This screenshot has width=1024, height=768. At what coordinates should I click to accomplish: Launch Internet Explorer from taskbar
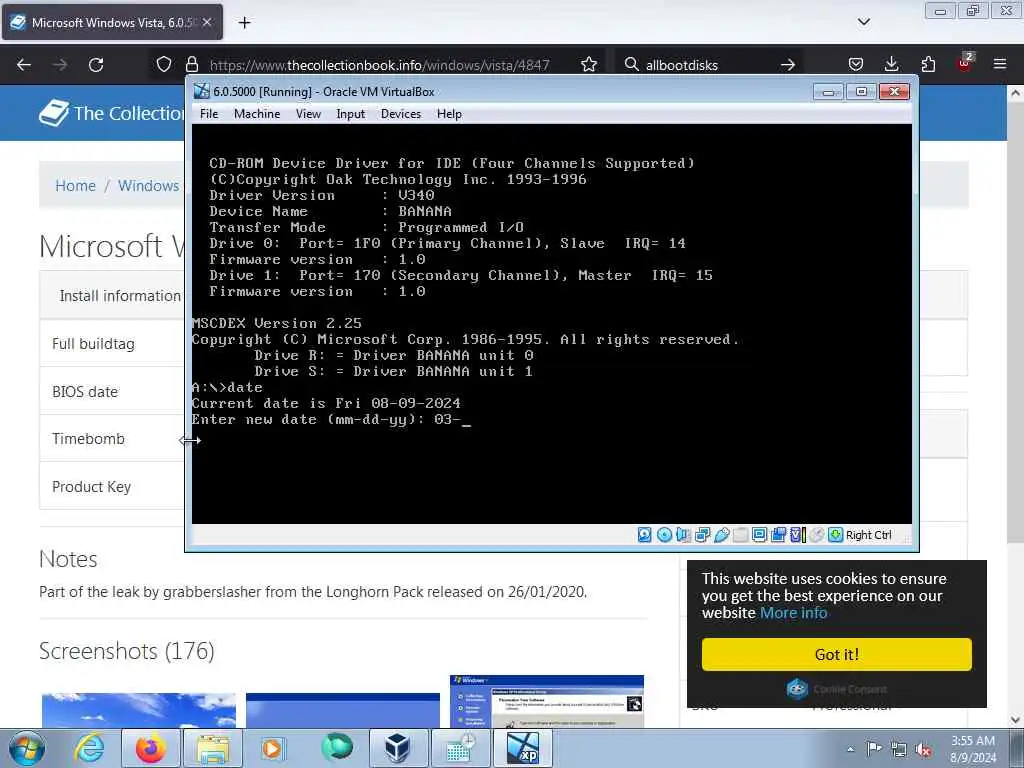(x=89, y=748)
